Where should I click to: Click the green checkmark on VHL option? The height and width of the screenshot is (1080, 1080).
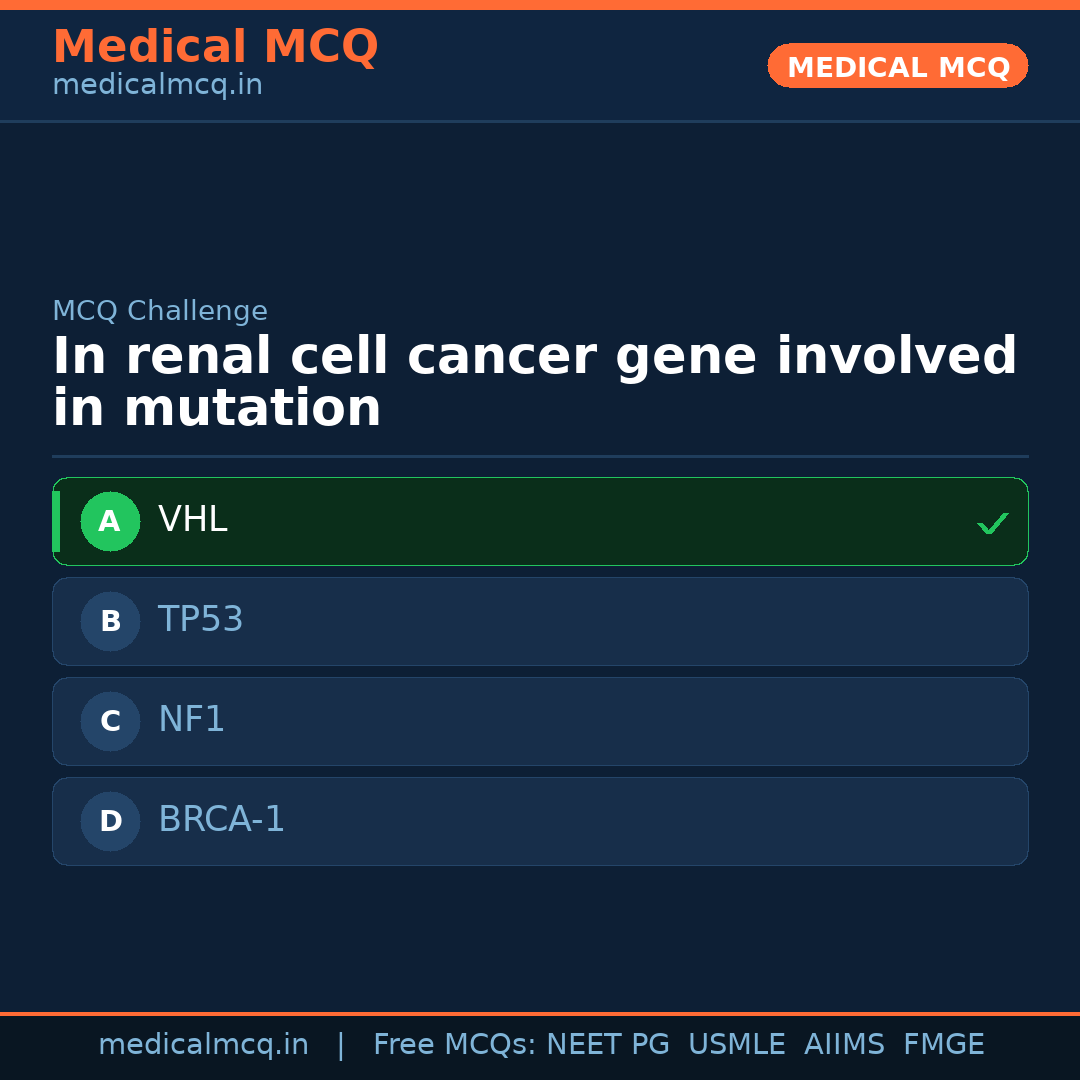pos(992,523)
